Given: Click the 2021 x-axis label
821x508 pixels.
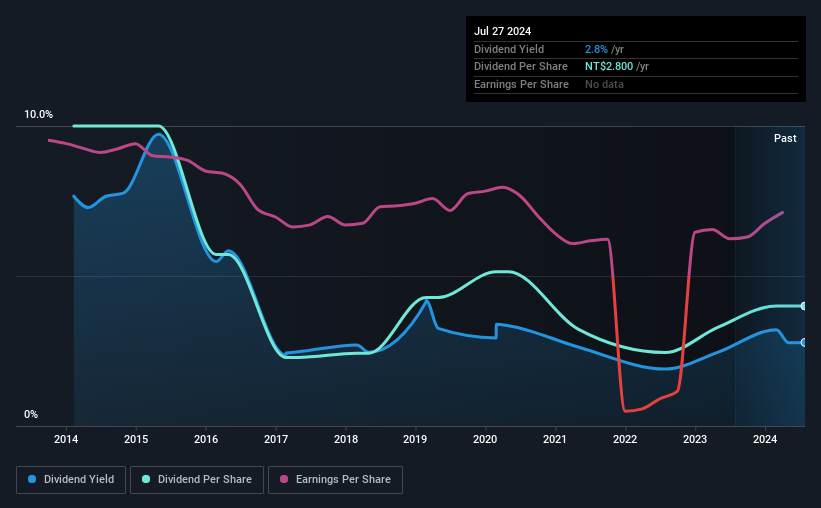Looking at the screenshot, I should (555, 439).
